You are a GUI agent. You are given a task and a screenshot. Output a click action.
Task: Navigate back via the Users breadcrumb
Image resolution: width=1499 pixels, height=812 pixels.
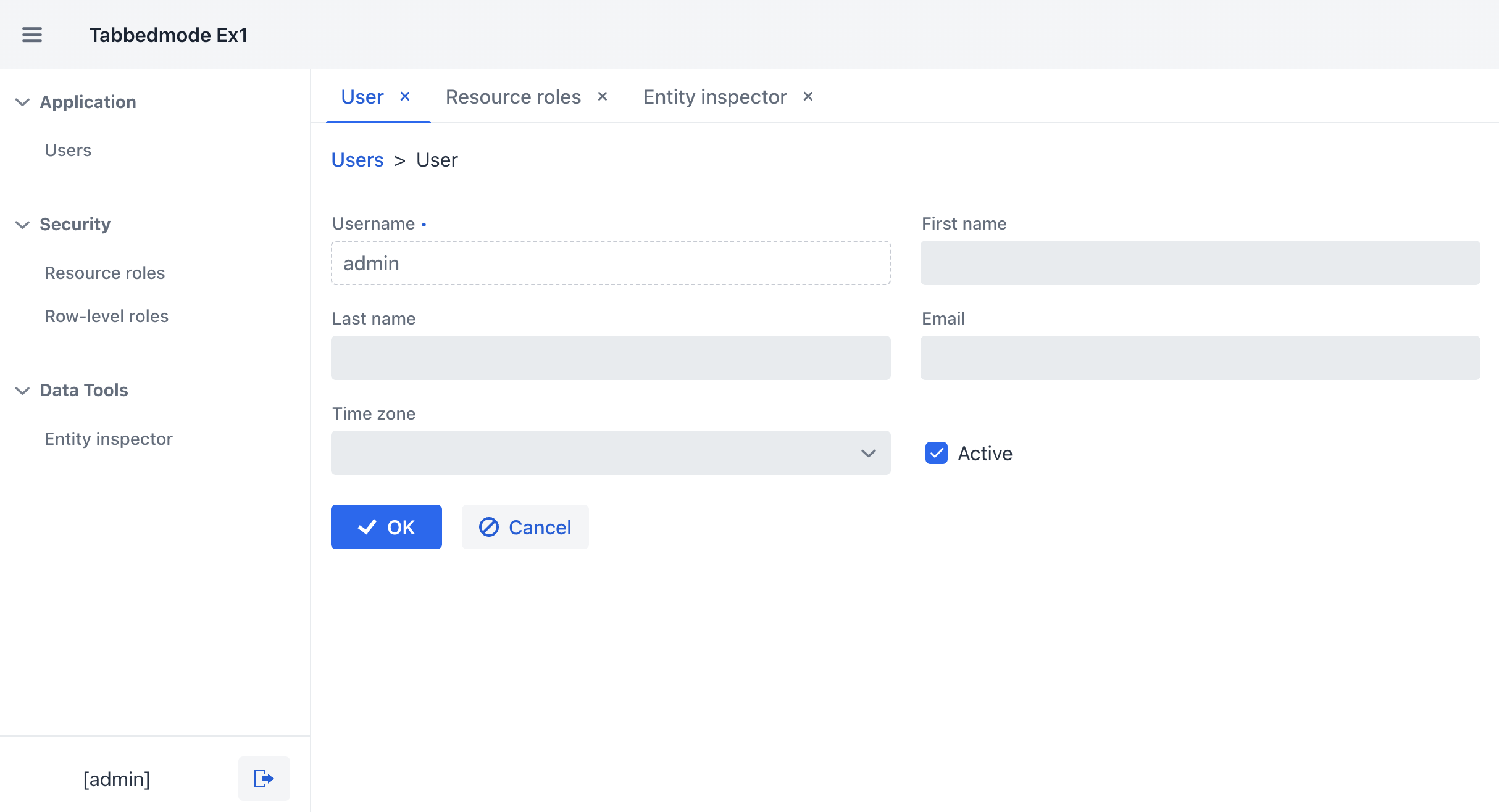coord(357,160)
